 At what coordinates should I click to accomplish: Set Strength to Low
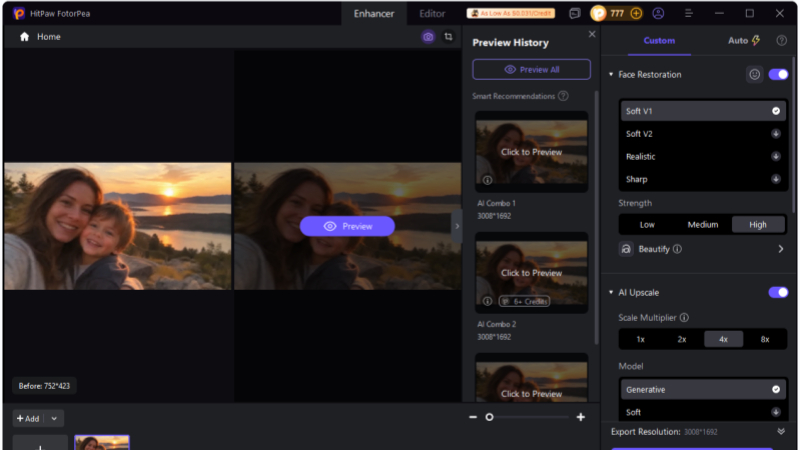point(647,224)
